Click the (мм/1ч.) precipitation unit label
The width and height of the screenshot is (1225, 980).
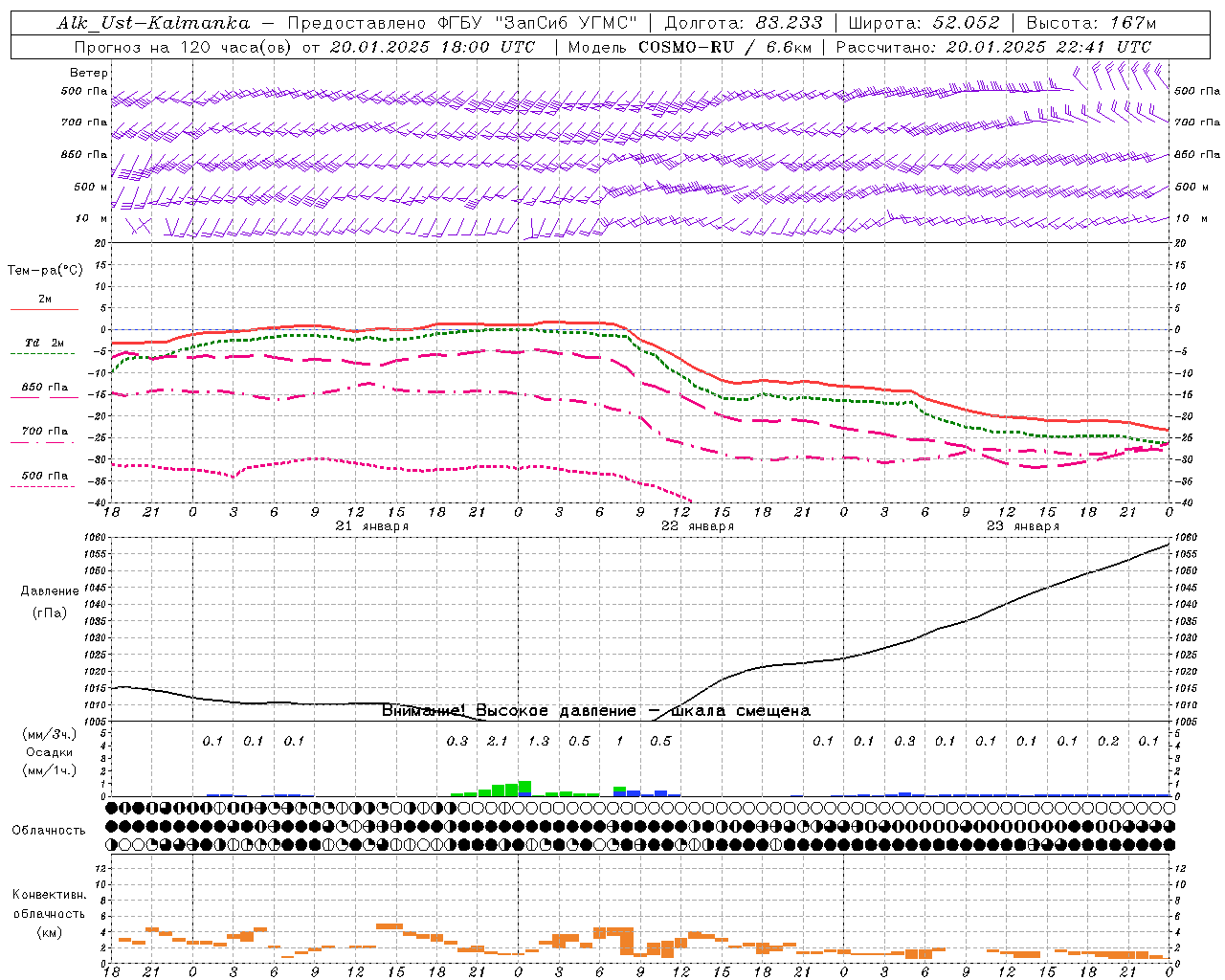click(49, 770)
